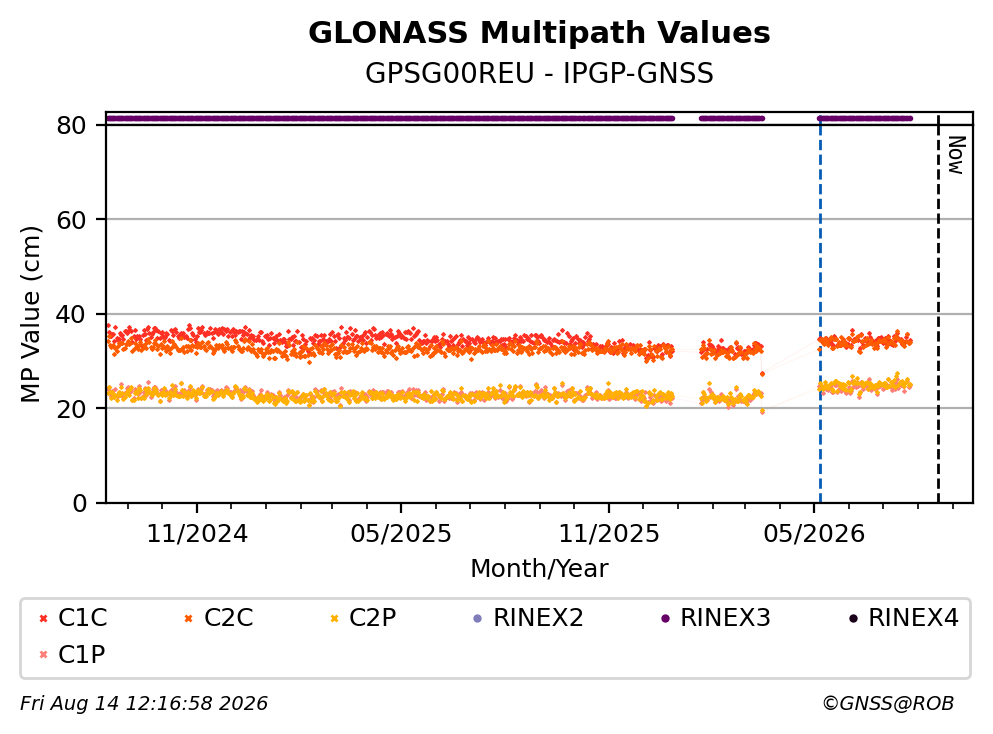Click the black RINEX4 legend dot
993x734 pixels.
tap(853, 619)
